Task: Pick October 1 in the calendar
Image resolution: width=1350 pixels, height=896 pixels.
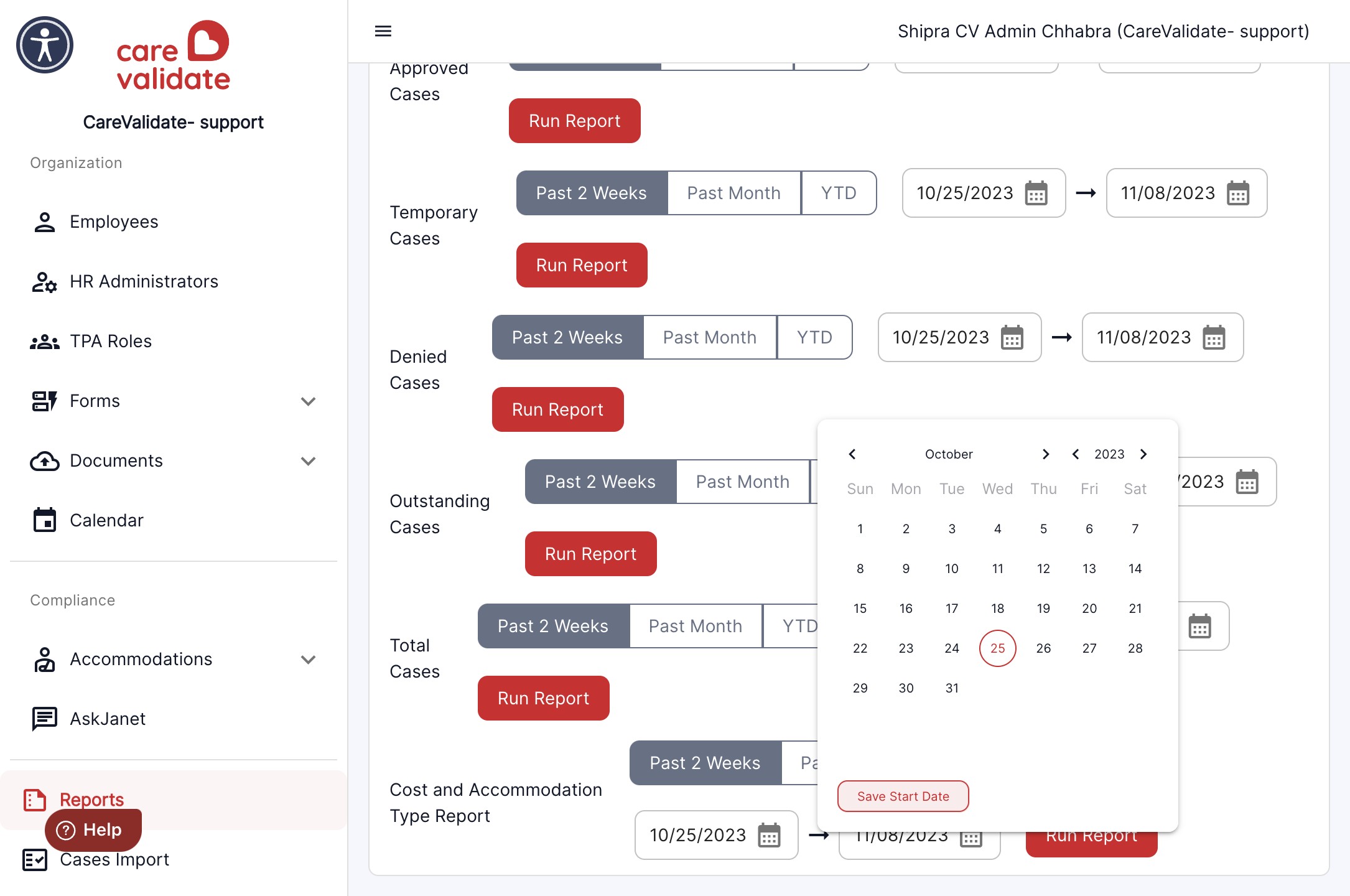Action: (860, 529)
